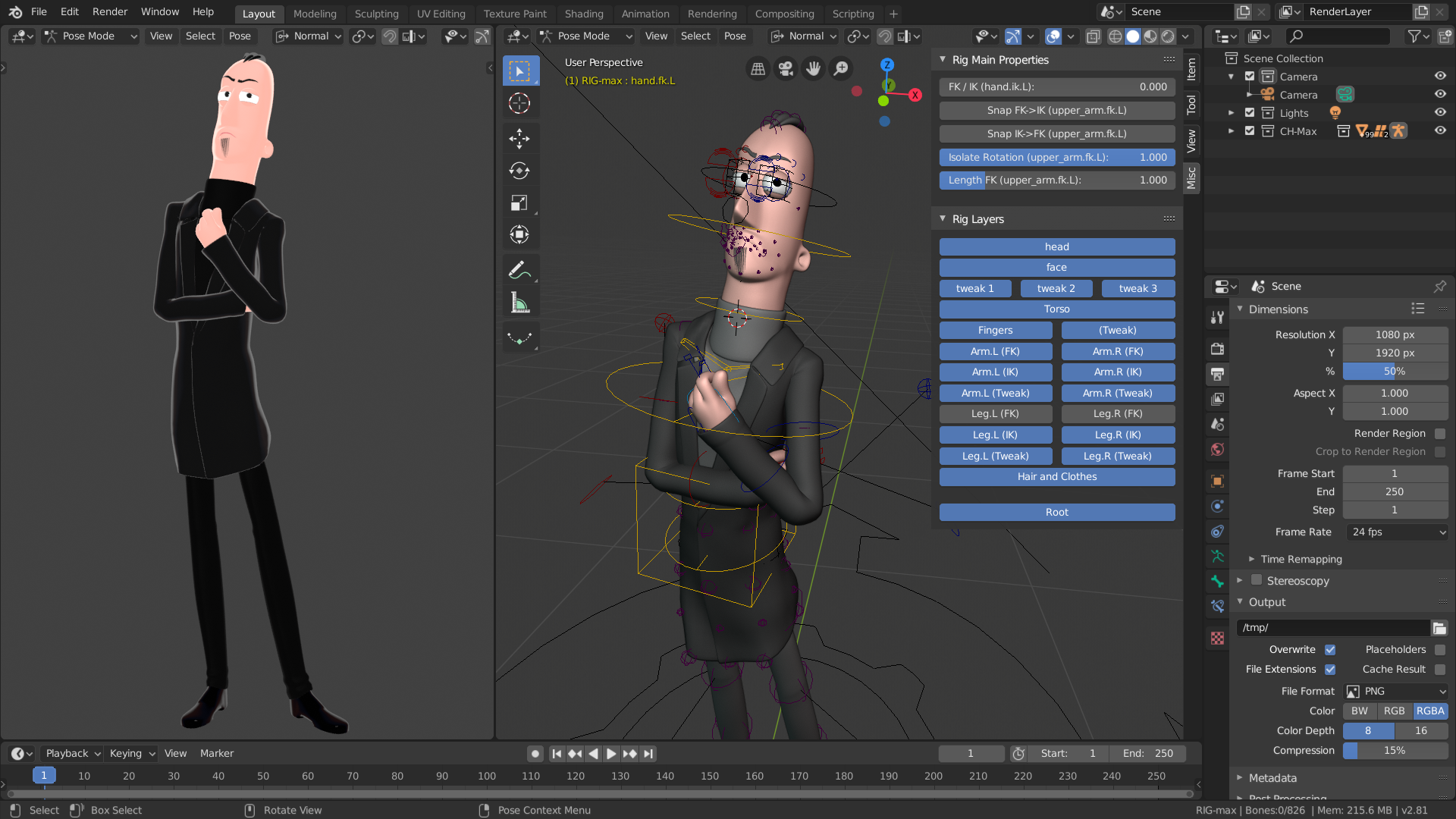Select the Measure ruler tool
This screenshot has width=1456, height=819.
[519, 303]
